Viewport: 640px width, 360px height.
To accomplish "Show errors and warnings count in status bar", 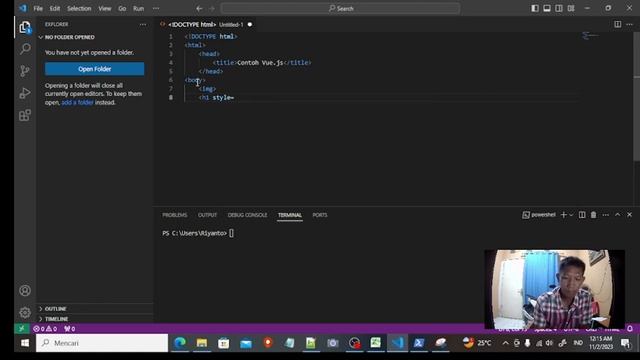I will click(x=45, y=329).
